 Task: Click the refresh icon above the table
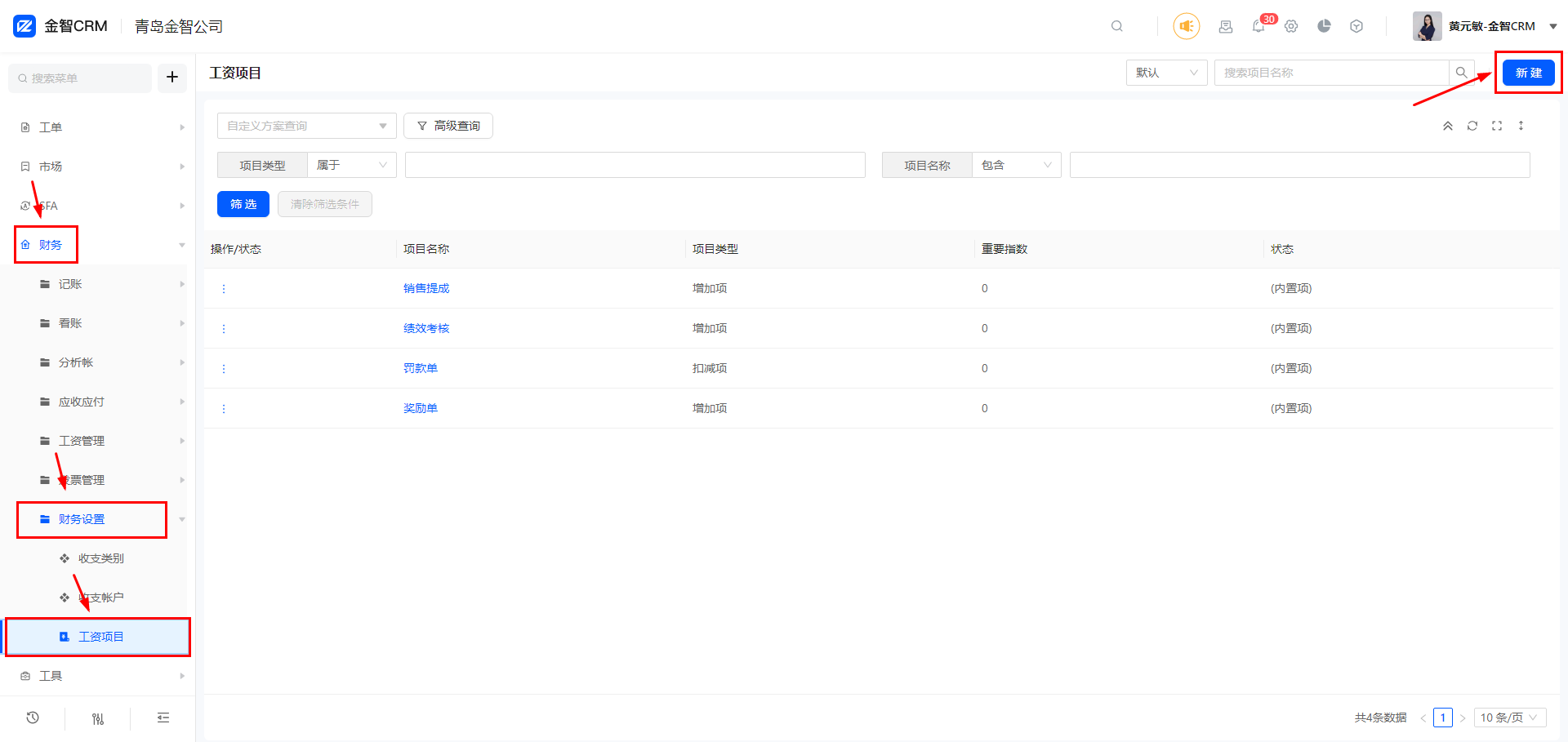(1472, 126)
